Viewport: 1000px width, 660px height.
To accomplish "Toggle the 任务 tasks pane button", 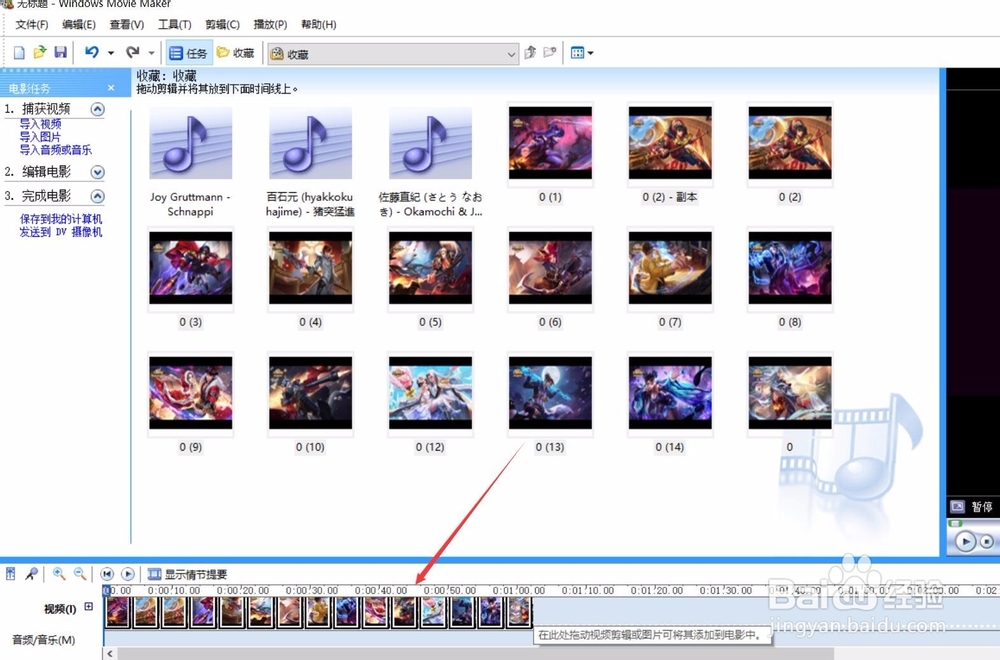I will [189, 53].
